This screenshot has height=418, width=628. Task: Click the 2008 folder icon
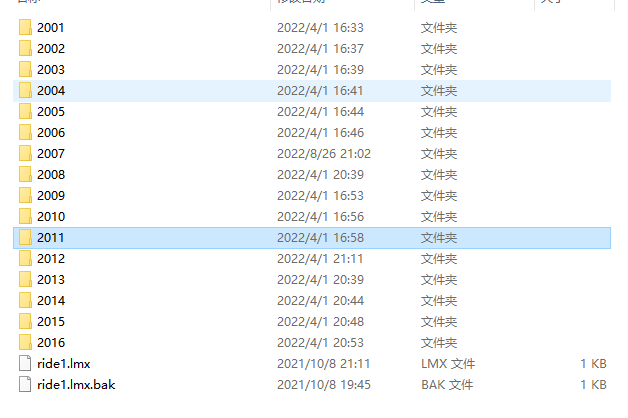[x=25, y=175]
